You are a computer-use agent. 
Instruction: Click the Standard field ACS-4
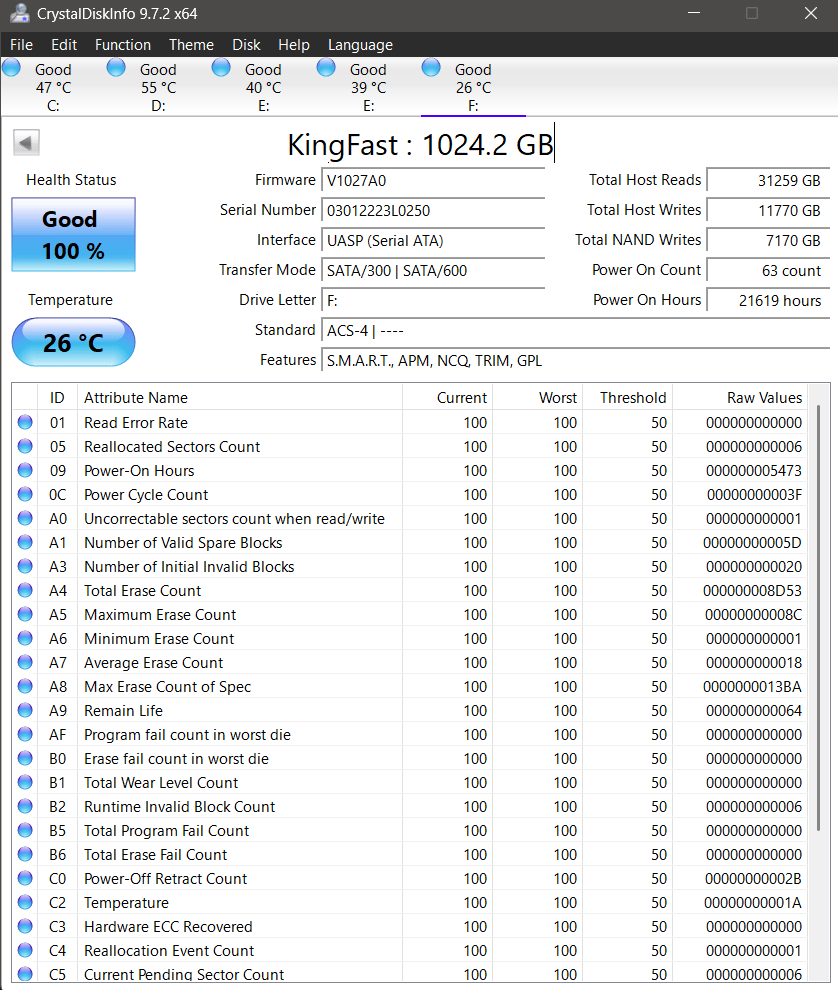[575, 330]
